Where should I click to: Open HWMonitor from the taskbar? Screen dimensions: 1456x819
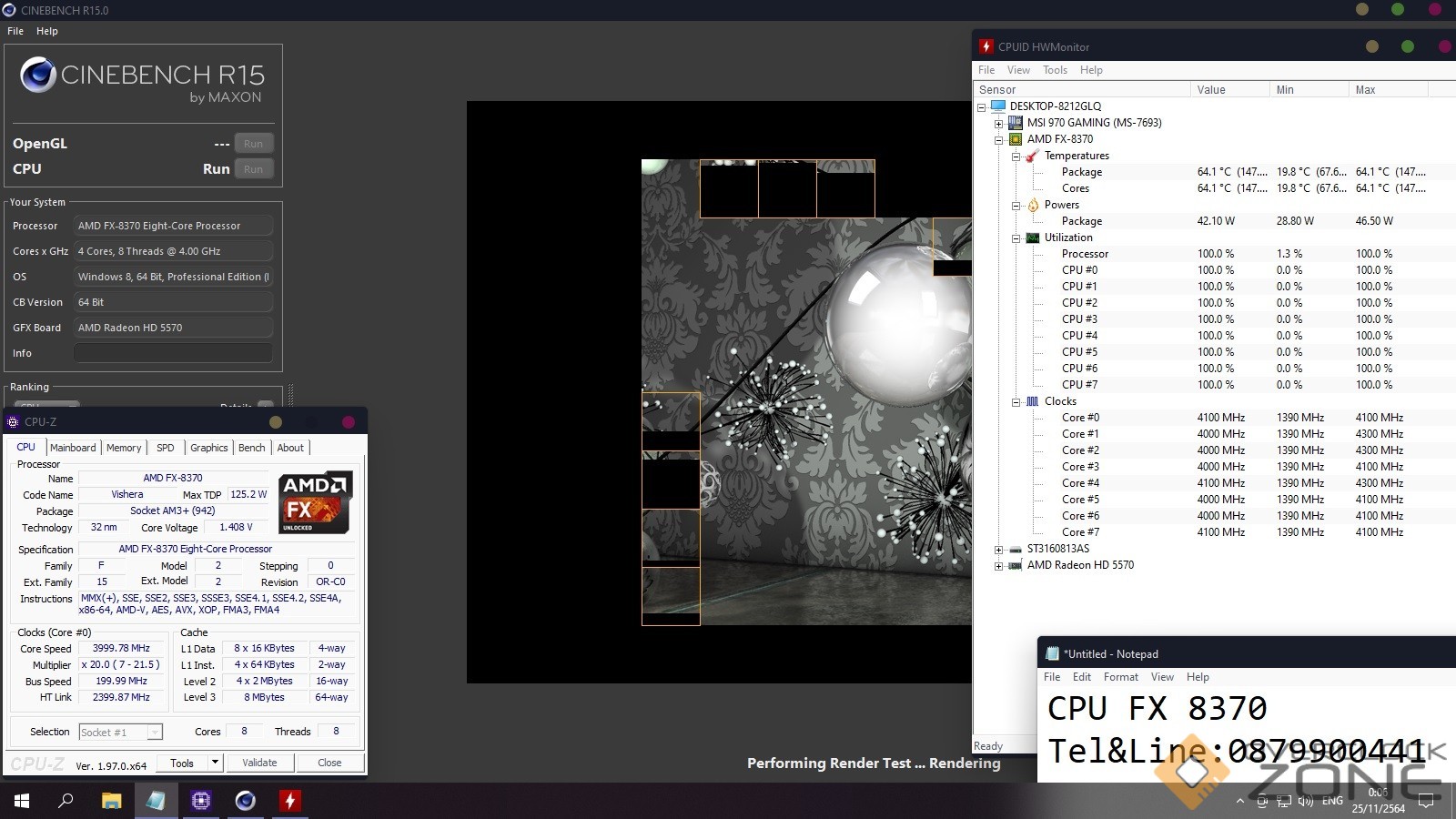pos(290,801)
